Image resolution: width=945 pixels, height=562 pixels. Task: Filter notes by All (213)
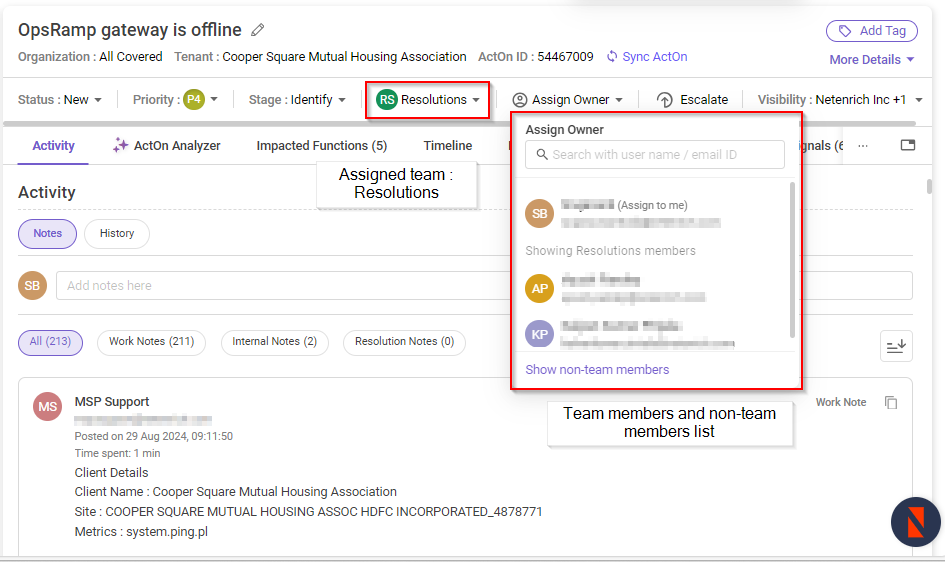click(x=51, y=342)
